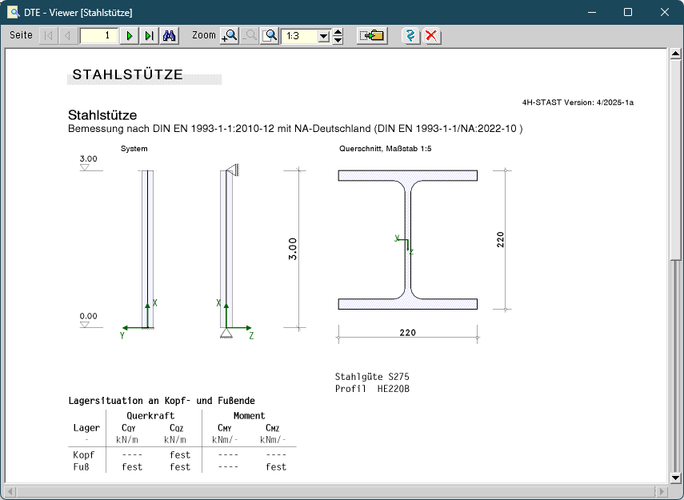Viewport: 684px width, 500px height.
Task: Zoom in with magnifier plus icon
Action: [230, 35]
